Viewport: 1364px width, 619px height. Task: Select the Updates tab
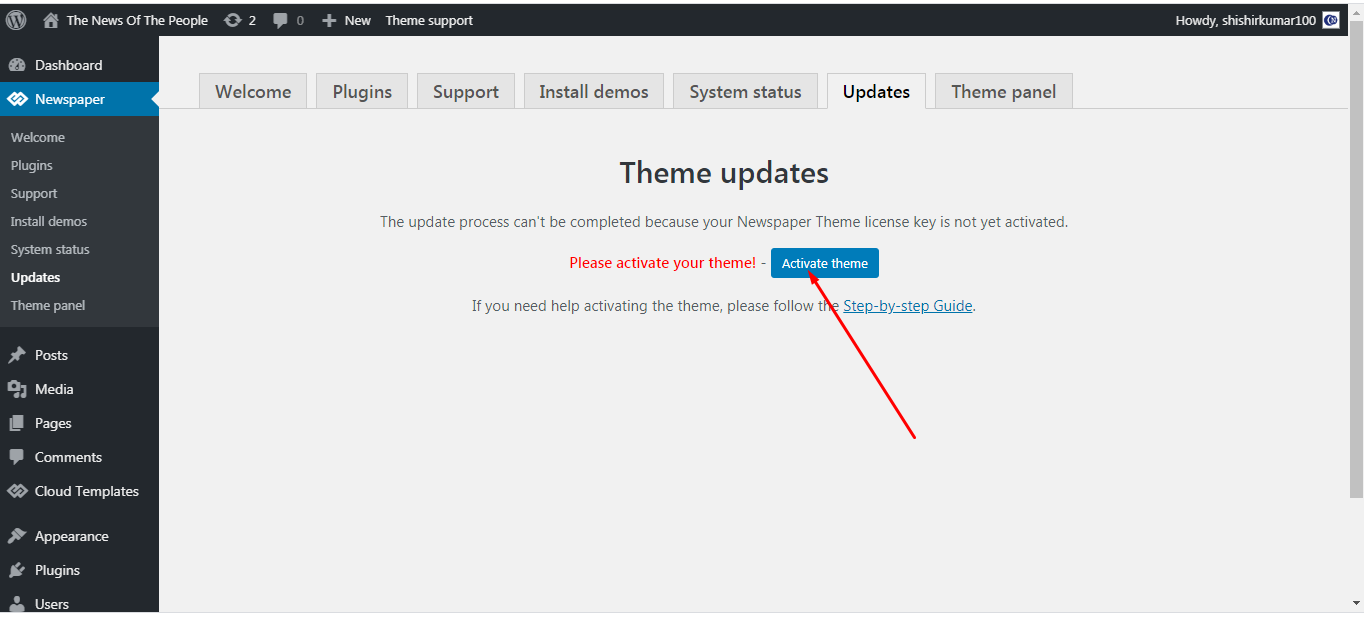876,91
